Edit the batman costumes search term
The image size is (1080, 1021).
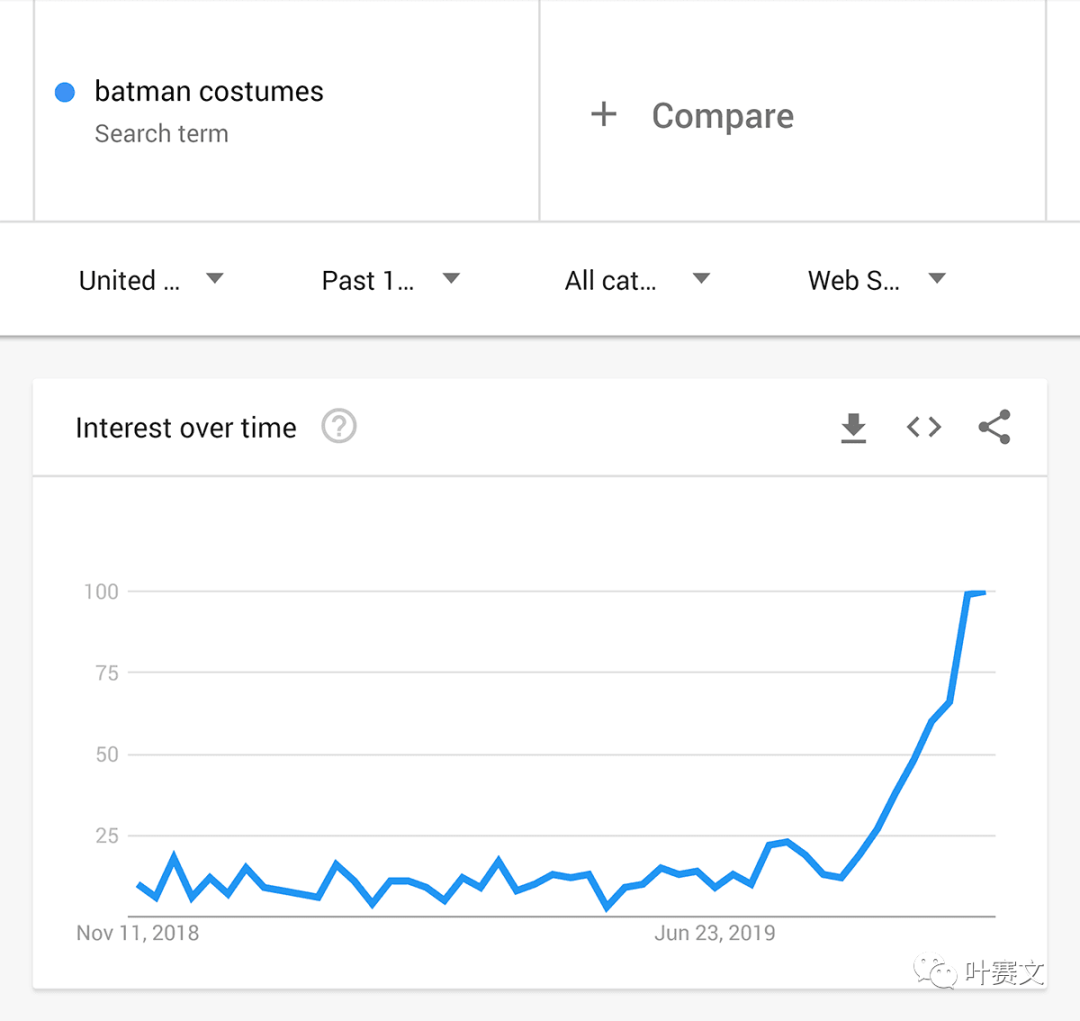pyautogui.click(x=209, y=91)
